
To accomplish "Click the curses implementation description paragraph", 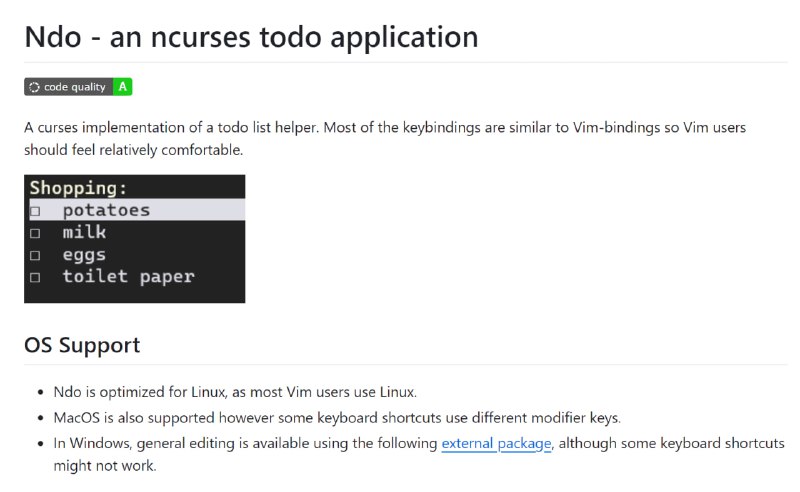I will tap(385, 138).
